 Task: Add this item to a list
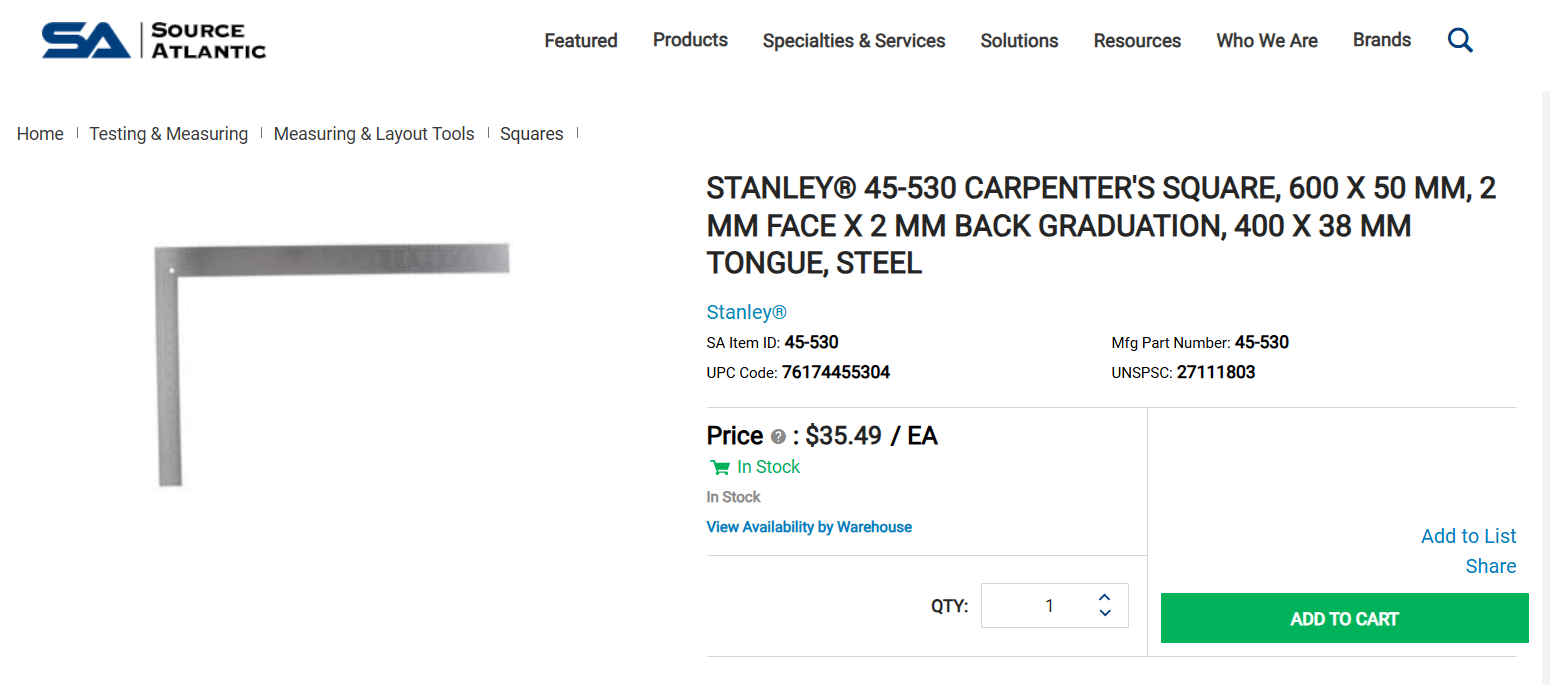[x=1468, y=536]
